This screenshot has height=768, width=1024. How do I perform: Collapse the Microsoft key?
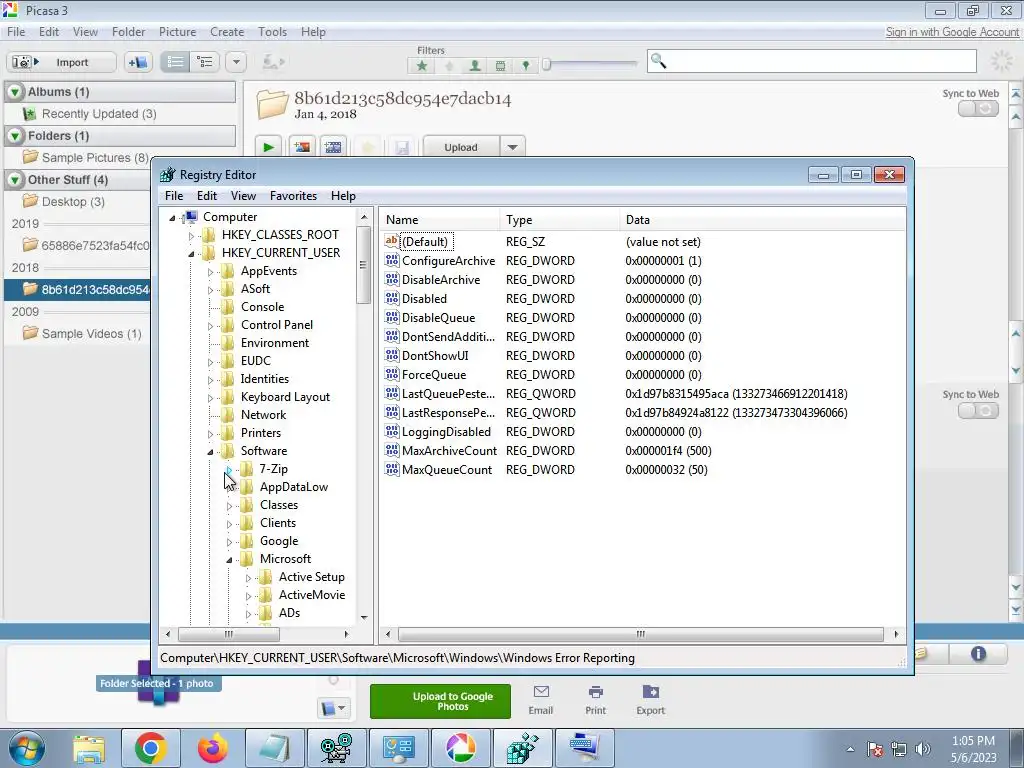click(229, 560)
